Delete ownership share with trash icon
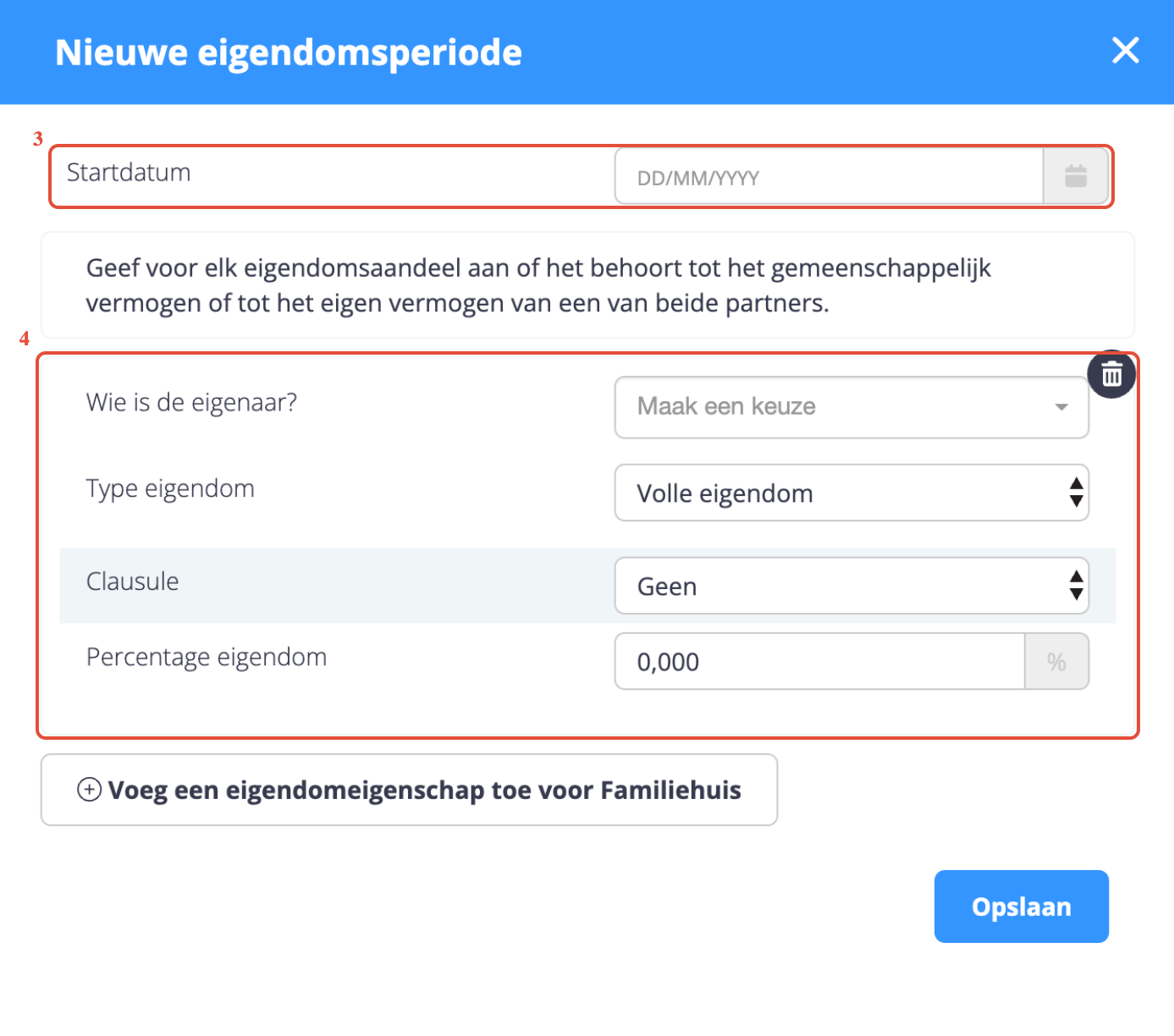The width and height of the screenshot is (1174, 1036). [x=1111, y=374]
